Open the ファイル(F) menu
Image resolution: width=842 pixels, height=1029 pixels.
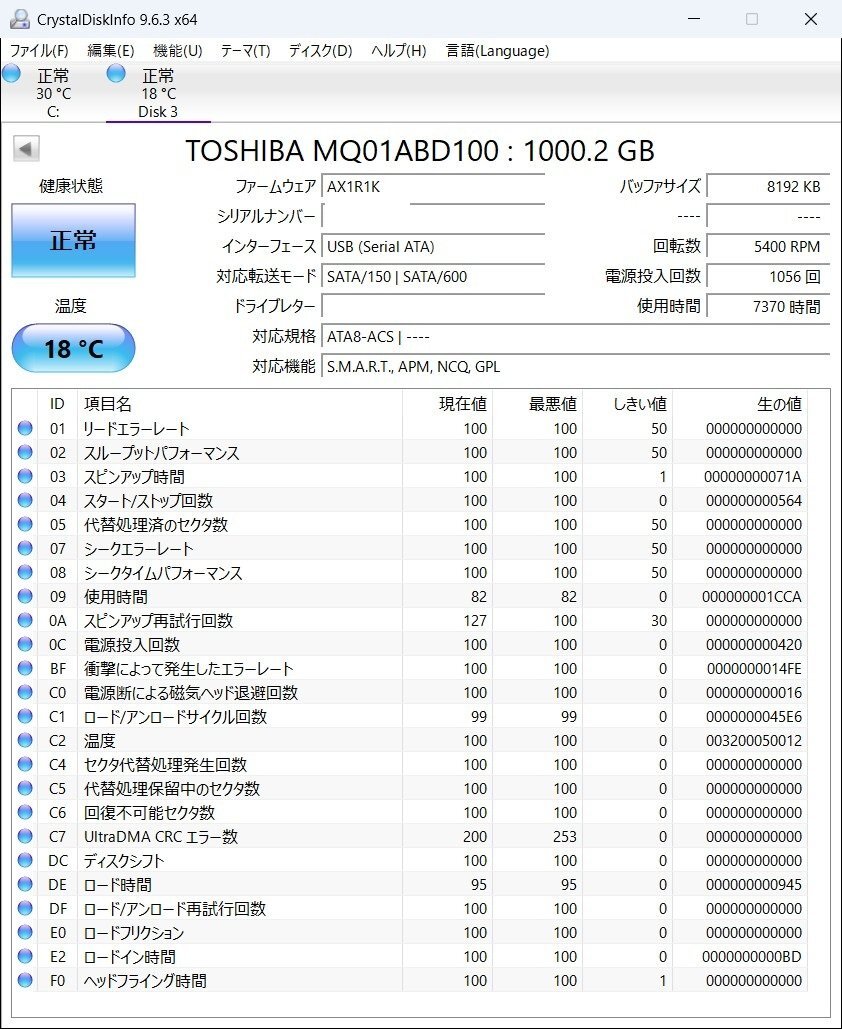[39, 51]
